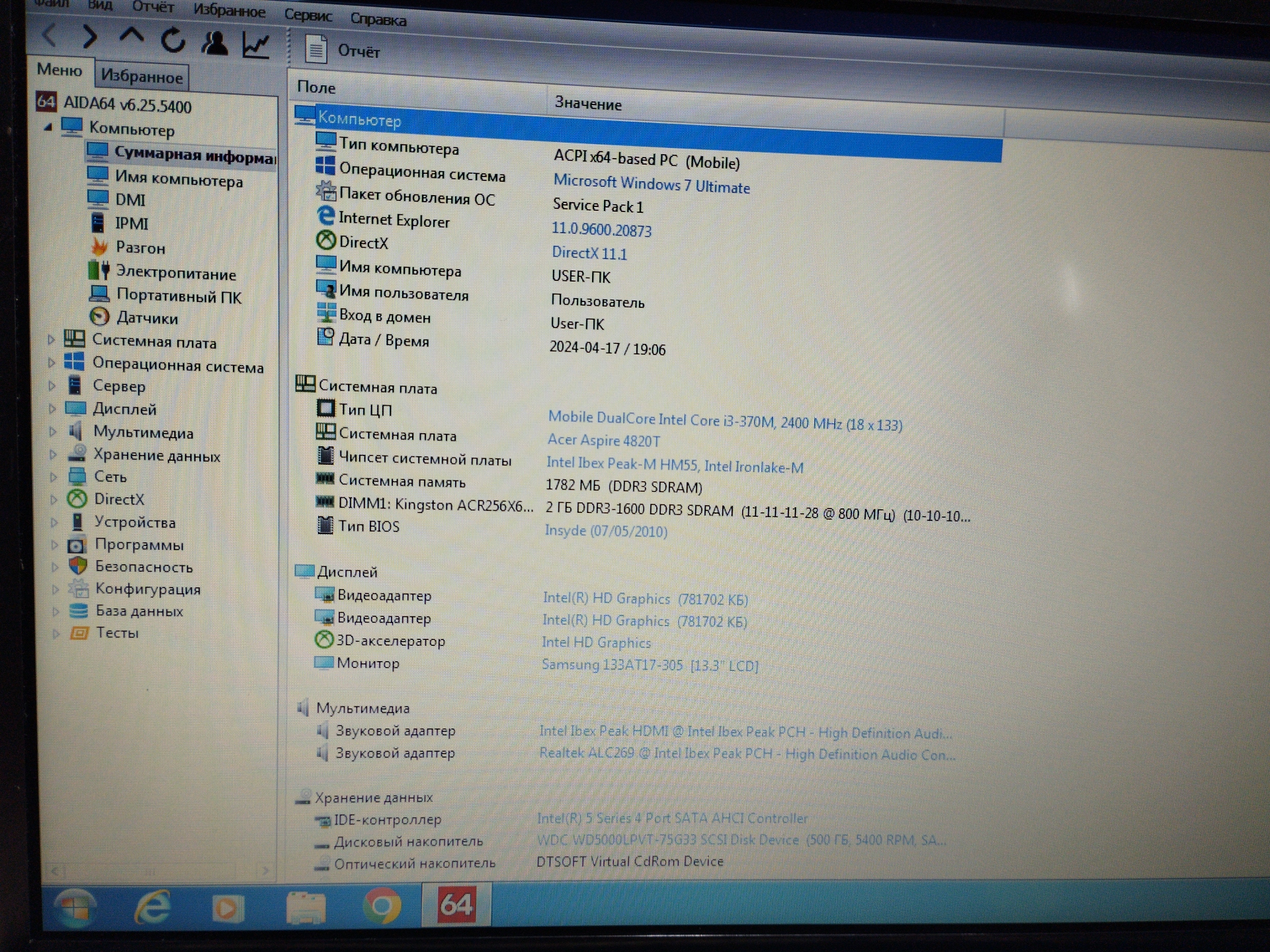
Task: Expand Операционная система tree node
Action: point(52,362)
